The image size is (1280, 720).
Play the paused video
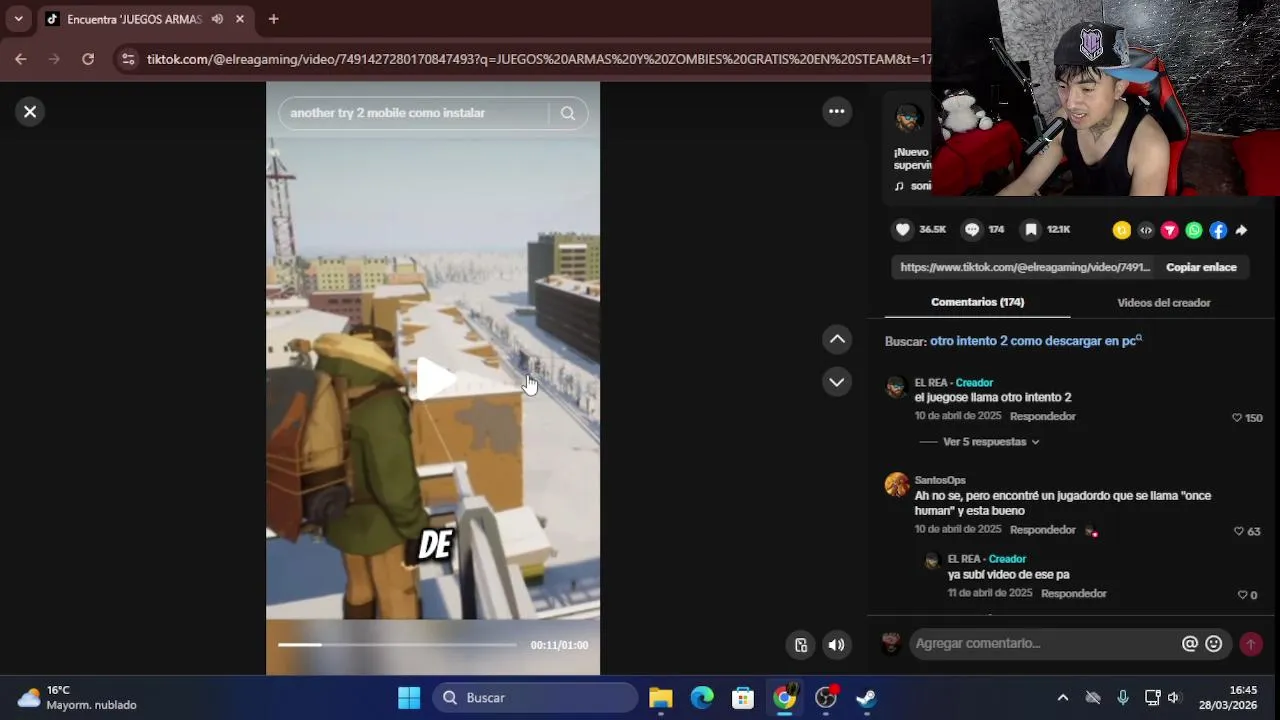point(434,379)
